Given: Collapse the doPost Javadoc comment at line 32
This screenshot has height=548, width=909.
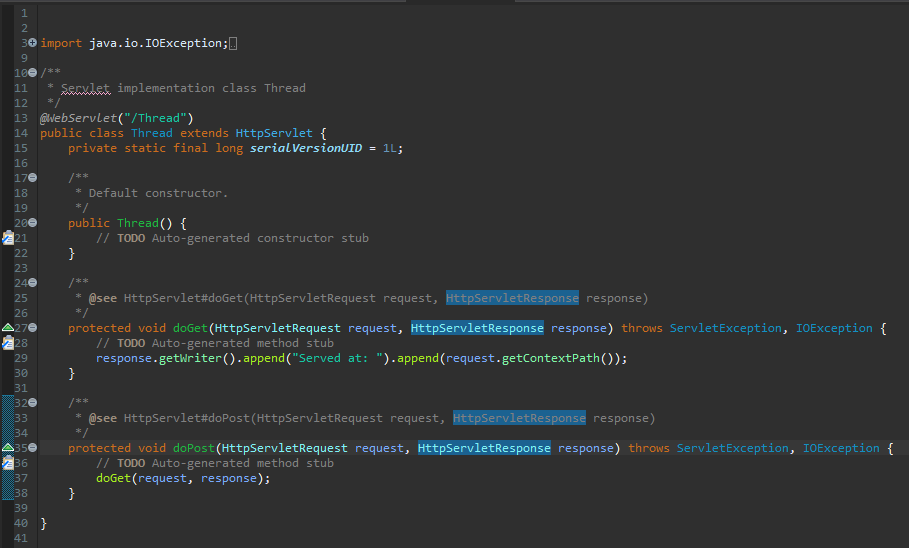Looking at the screenshot, I should (32, 402).
